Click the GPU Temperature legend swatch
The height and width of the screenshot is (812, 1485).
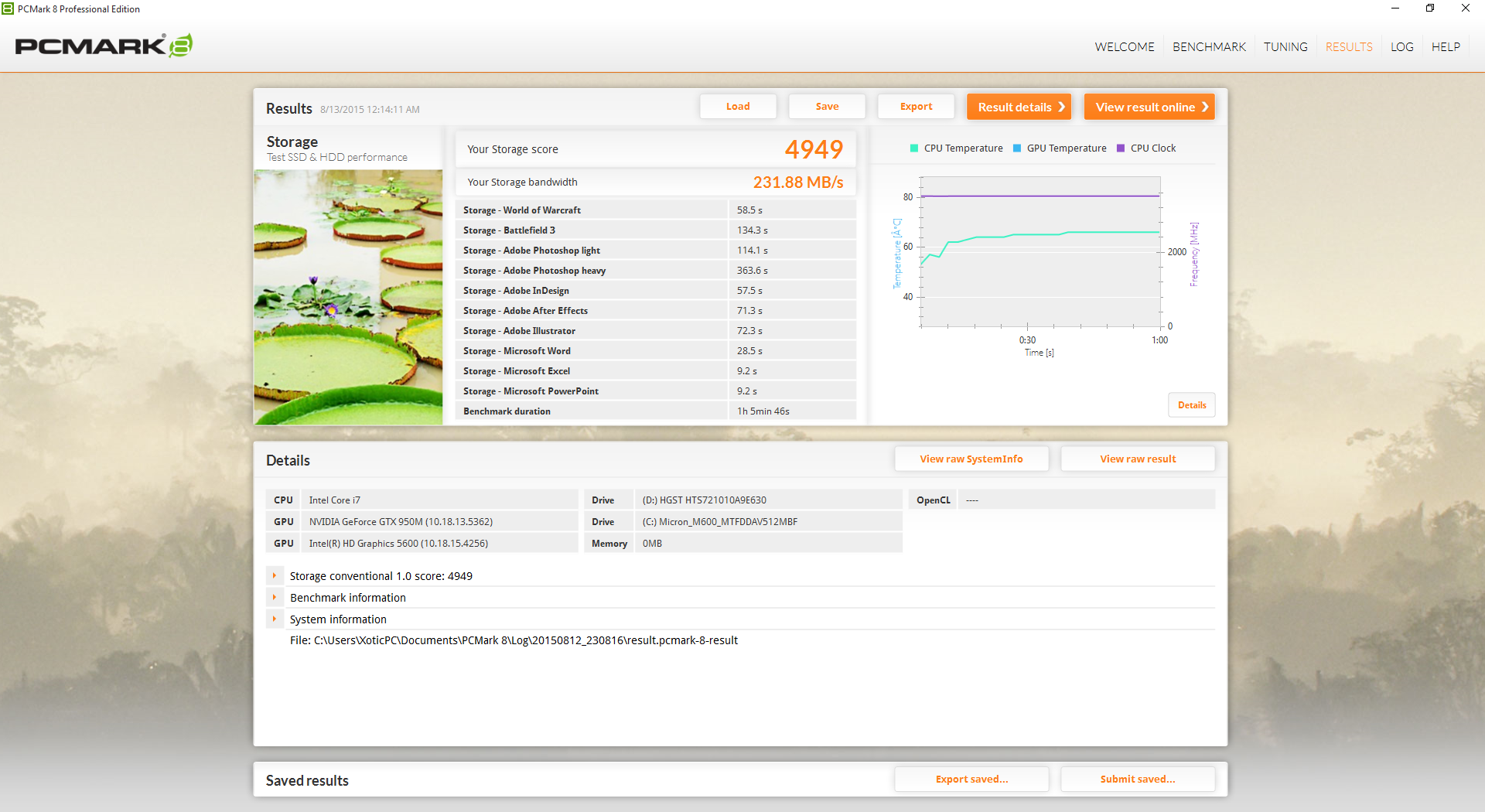1017,148
